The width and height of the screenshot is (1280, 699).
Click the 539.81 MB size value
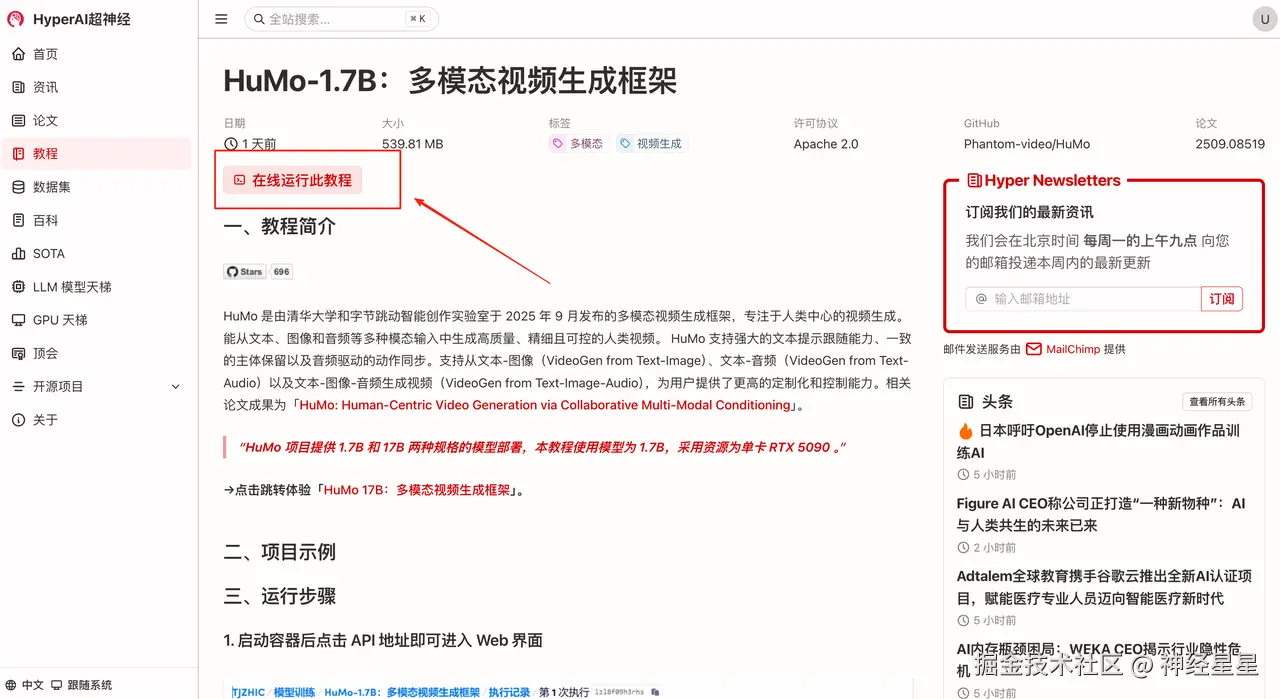click(412, 144)
